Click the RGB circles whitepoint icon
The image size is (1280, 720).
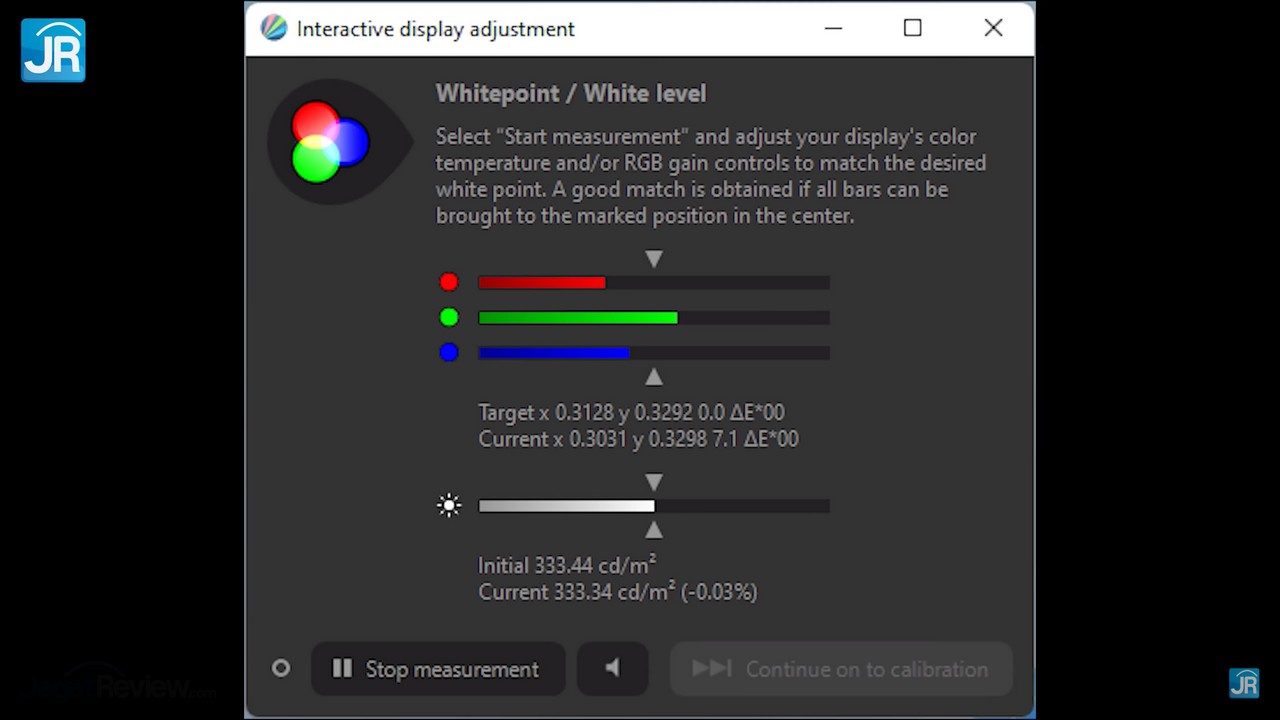point(331,142)
